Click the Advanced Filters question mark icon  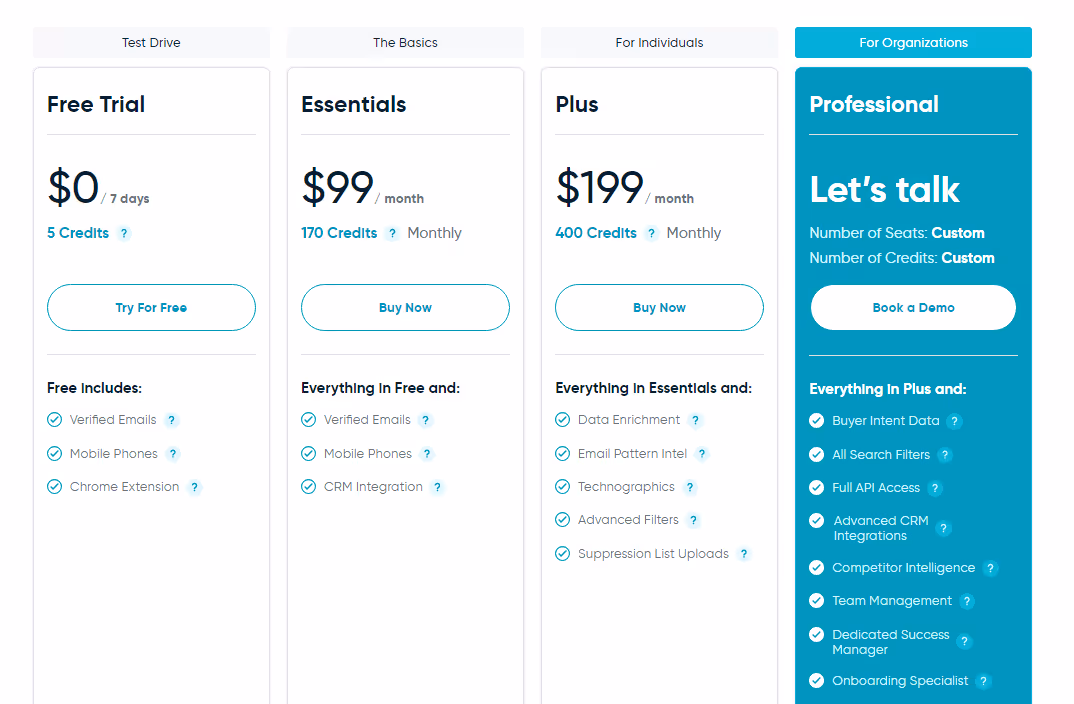(695, 520)
